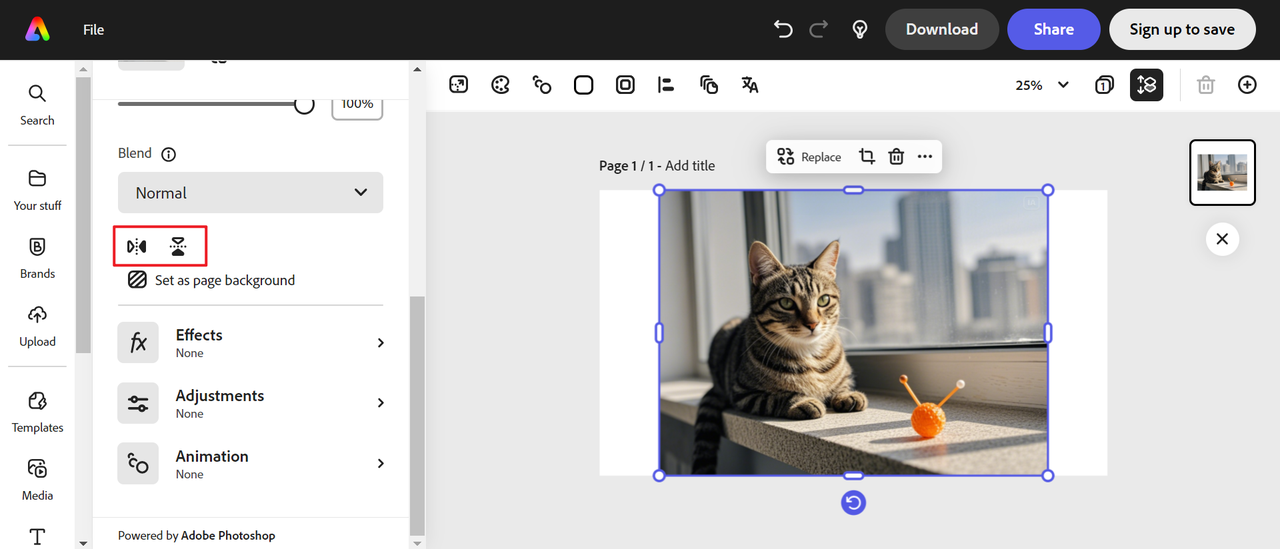Add a new page with plus icon
Image resolution: width=1280 pixels, height=549 pixels.
point(1247,85)
